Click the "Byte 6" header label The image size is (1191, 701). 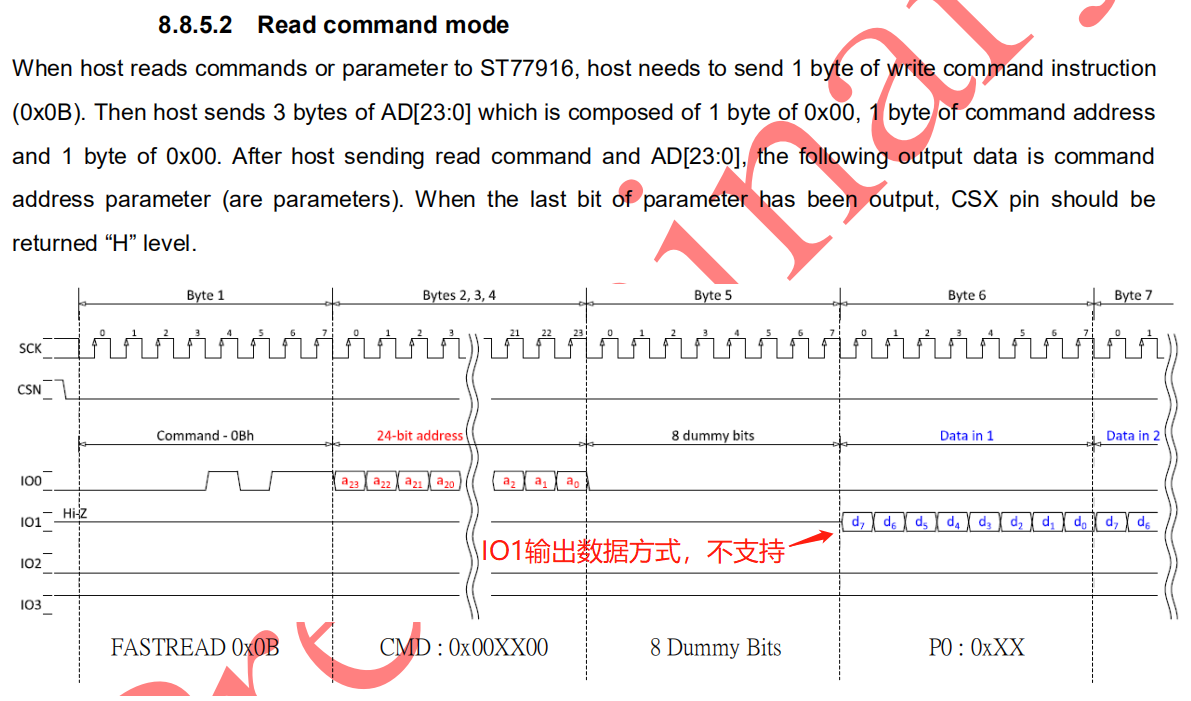966,295
